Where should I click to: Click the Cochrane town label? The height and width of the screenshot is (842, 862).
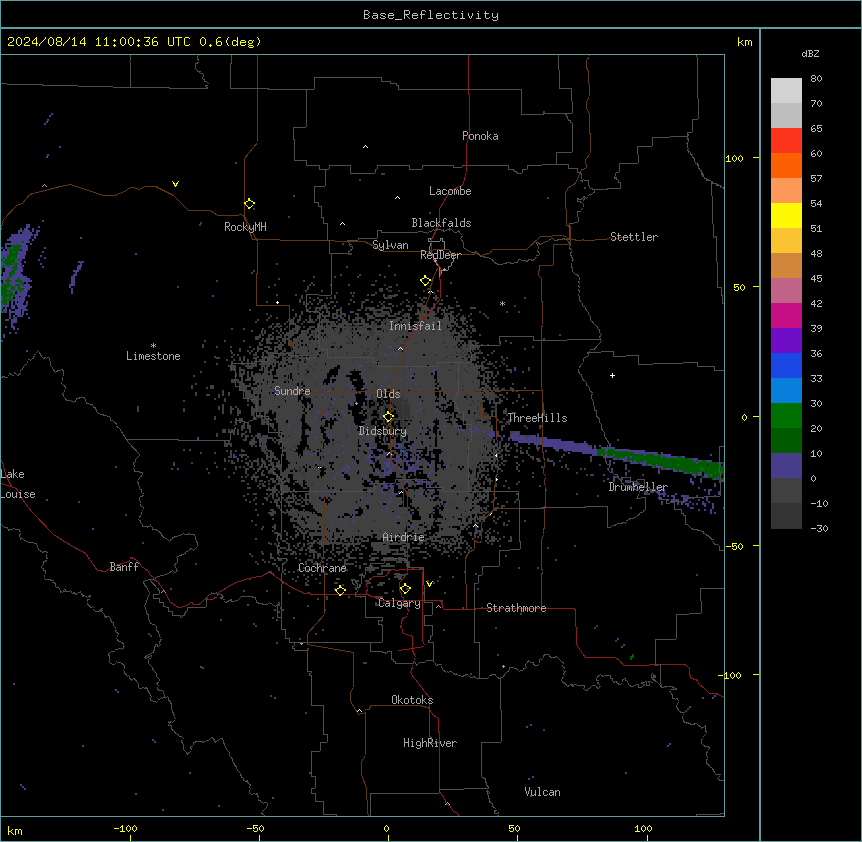(322, 568)
